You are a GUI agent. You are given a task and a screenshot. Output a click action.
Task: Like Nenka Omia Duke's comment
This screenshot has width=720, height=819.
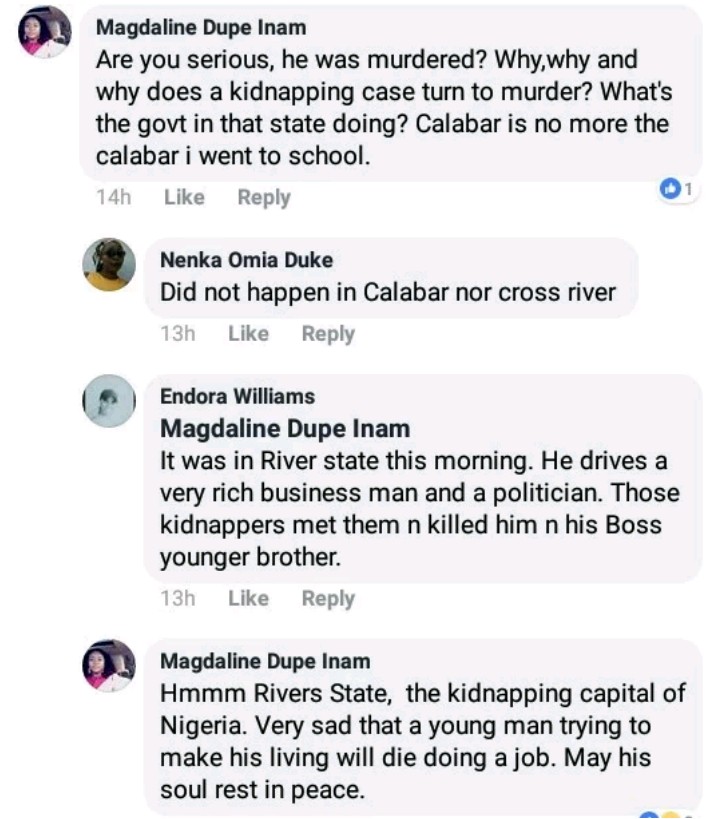(x=248, y=334)
